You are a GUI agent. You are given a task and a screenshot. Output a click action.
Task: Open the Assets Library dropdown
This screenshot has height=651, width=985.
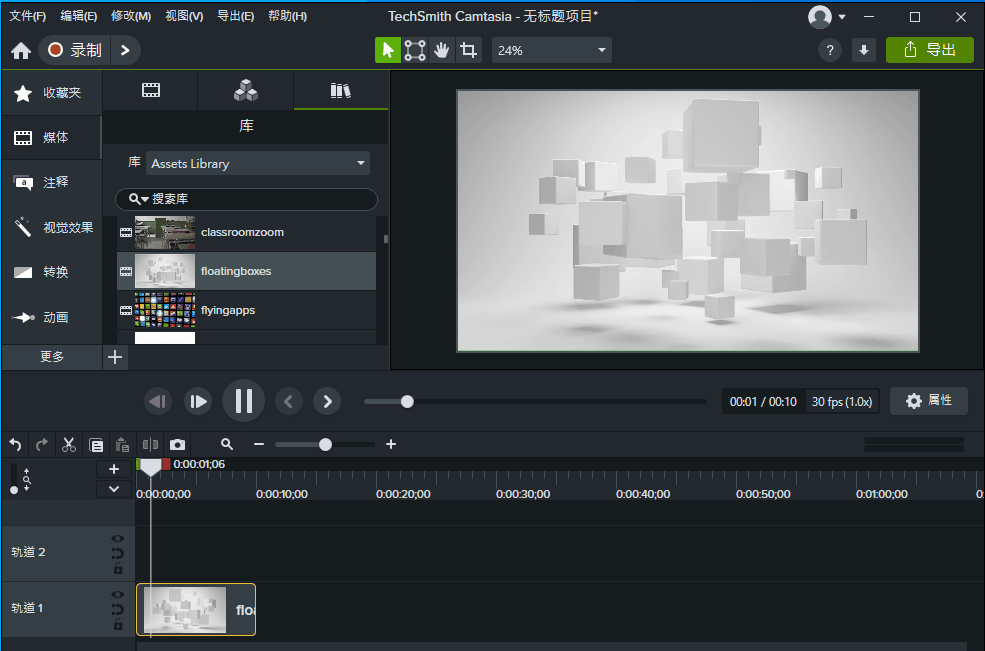[258, 163]
